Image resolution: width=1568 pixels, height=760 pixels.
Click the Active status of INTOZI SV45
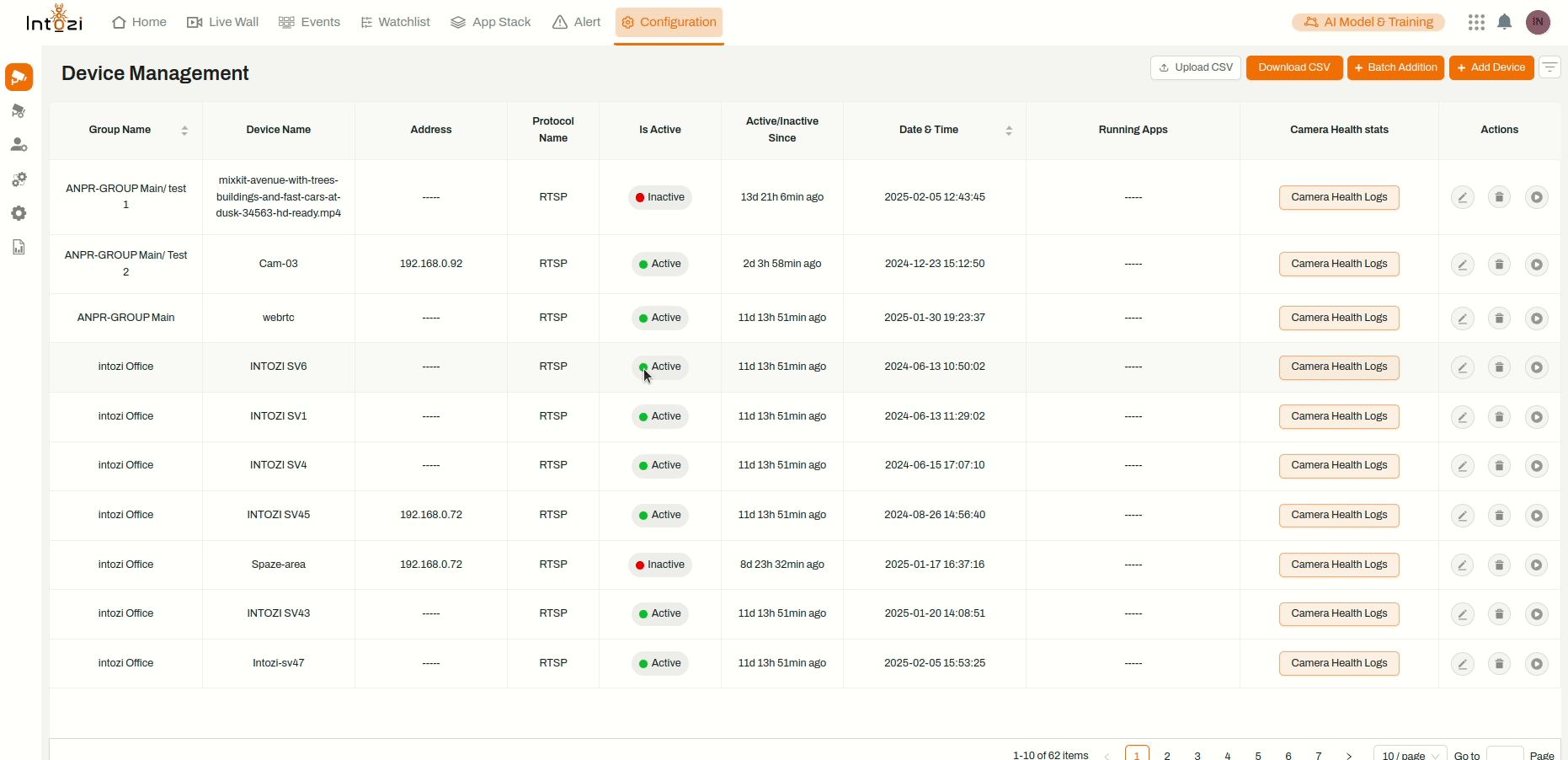click(x=660, y=515)
